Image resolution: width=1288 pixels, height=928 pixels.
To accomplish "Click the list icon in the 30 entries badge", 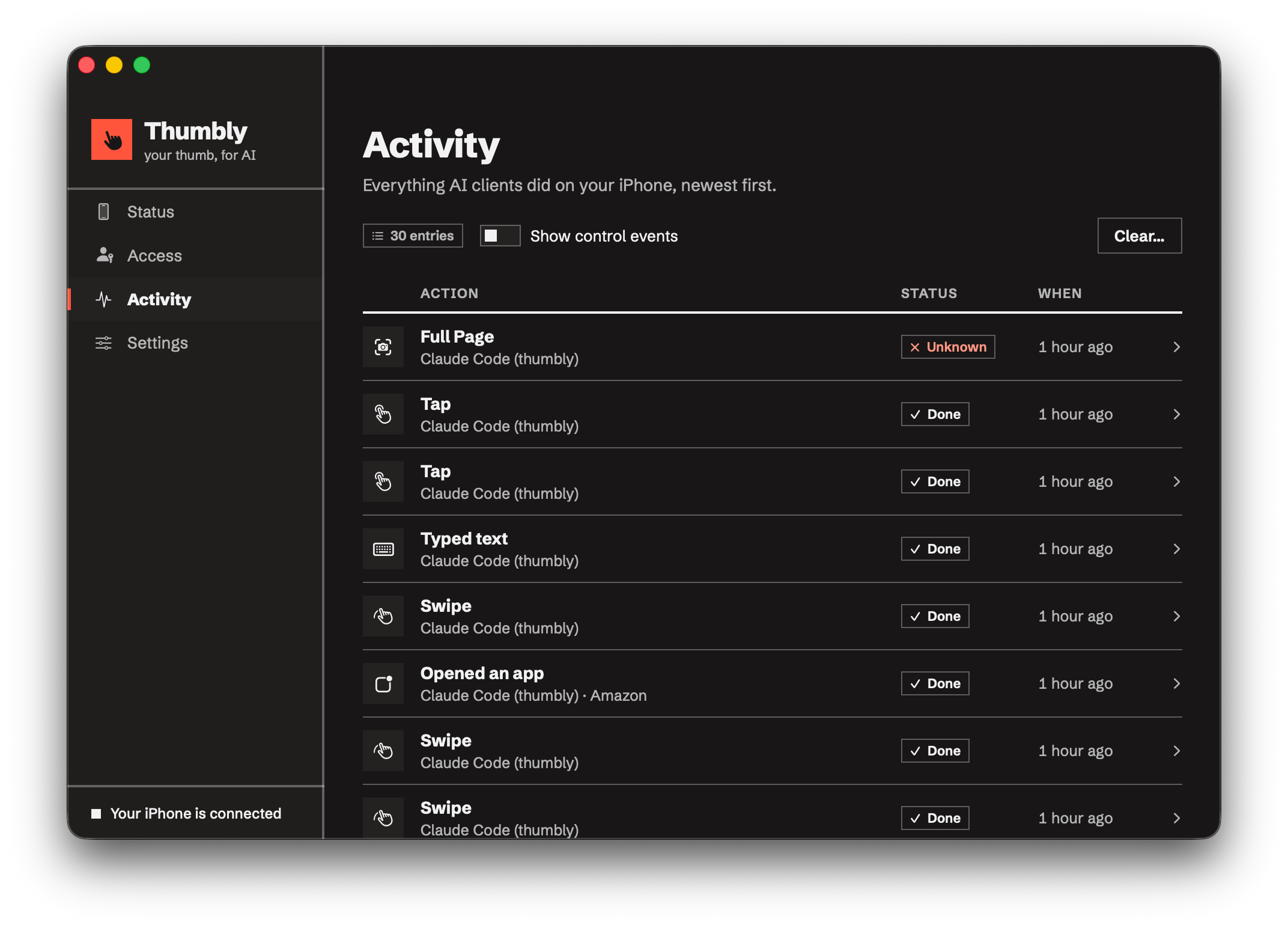I will [x=377, y=236].
